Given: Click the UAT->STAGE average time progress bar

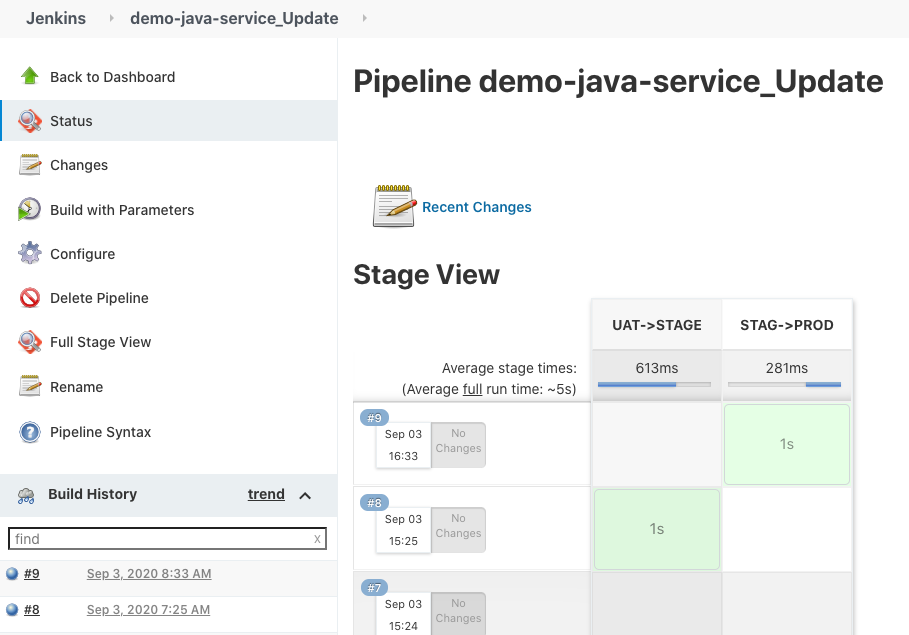Looking at the screenshot, I should [x=654, y=384].
